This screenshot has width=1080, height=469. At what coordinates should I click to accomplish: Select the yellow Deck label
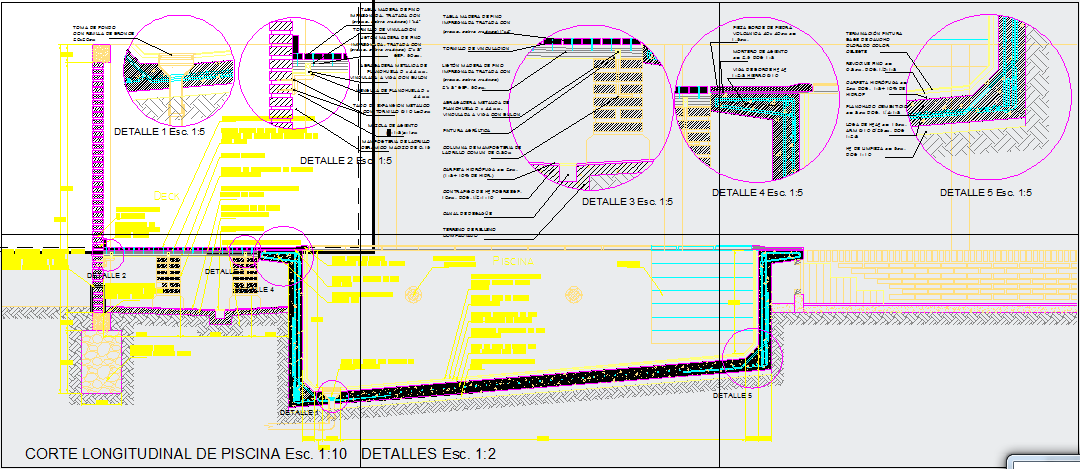pyautogui.click(x=168, y=196)
